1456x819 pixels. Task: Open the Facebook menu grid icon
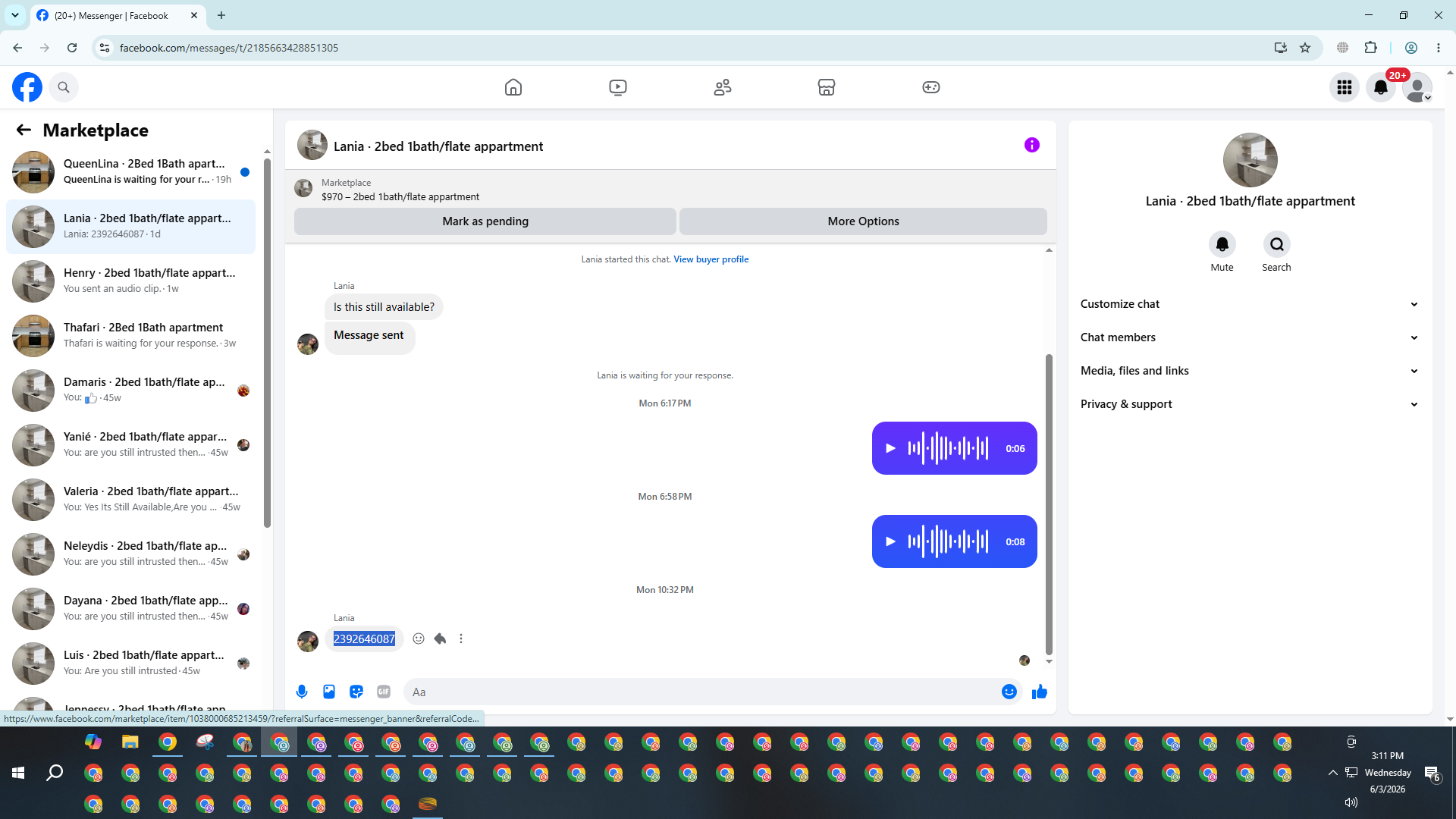click(x=1345, y=87)
